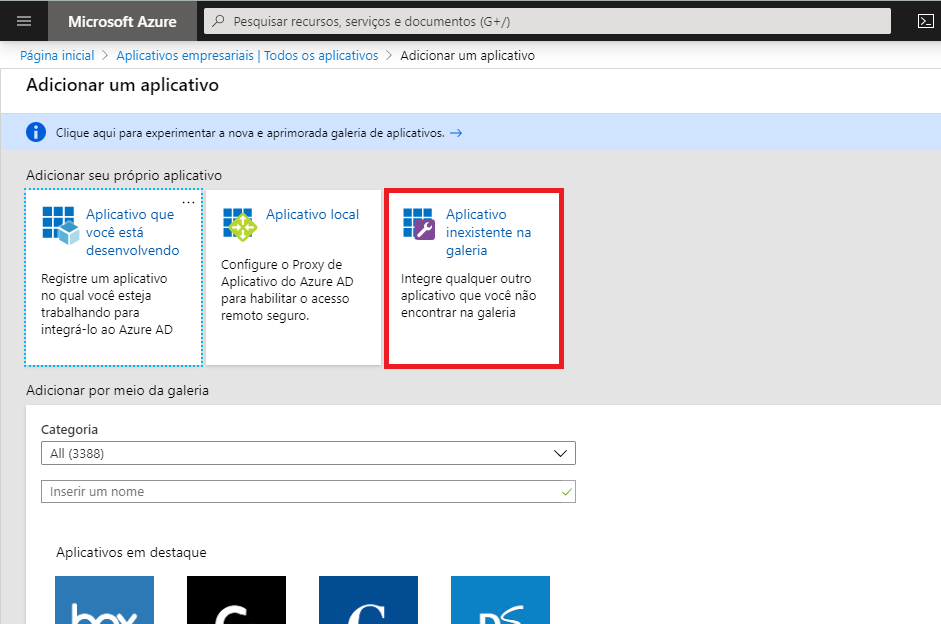Open the hamburger portal menu
Screen dimensions: 941x624
pos(24,21)
